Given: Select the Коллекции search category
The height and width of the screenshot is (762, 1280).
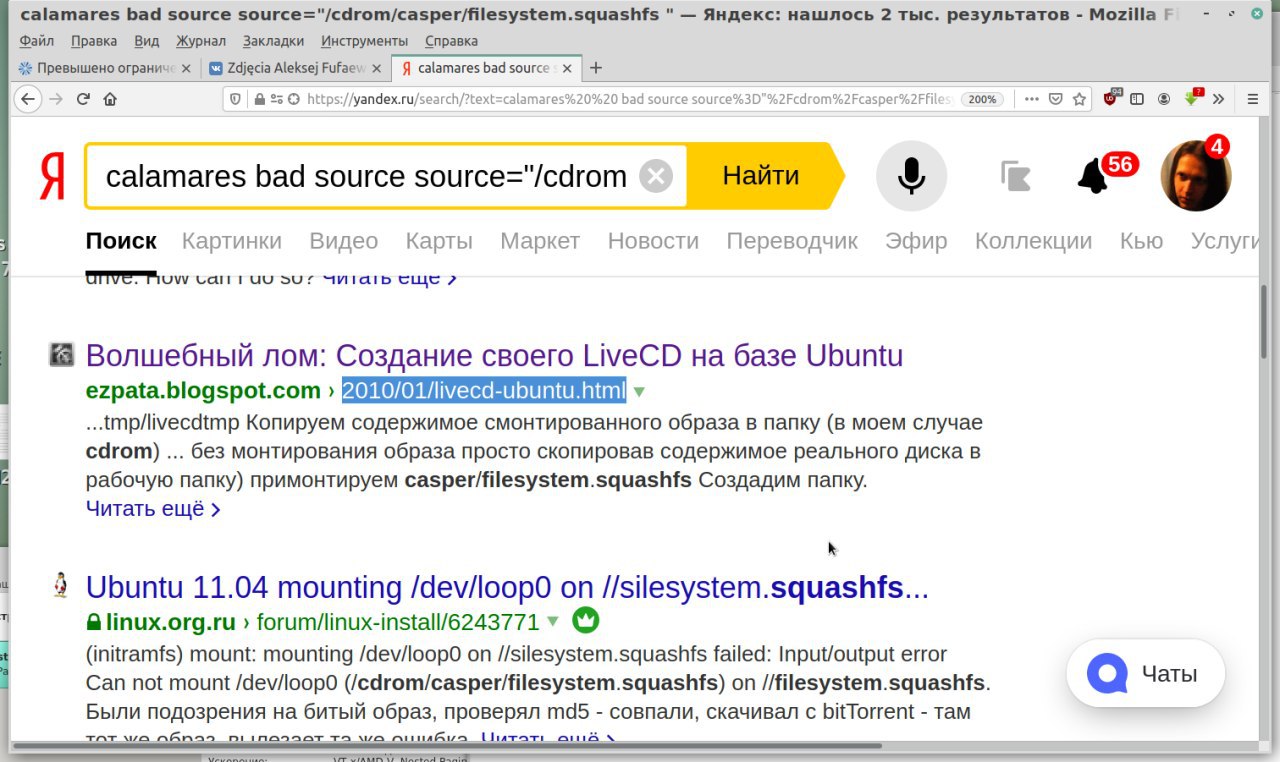Looking at the screenshot, I should coord(1033,241).
